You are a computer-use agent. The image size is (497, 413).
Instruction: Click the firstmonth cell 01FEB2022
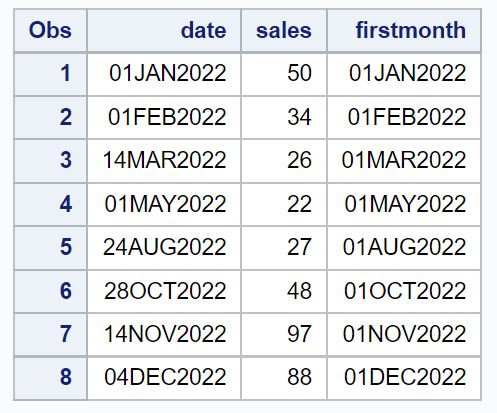click(404, 117)
